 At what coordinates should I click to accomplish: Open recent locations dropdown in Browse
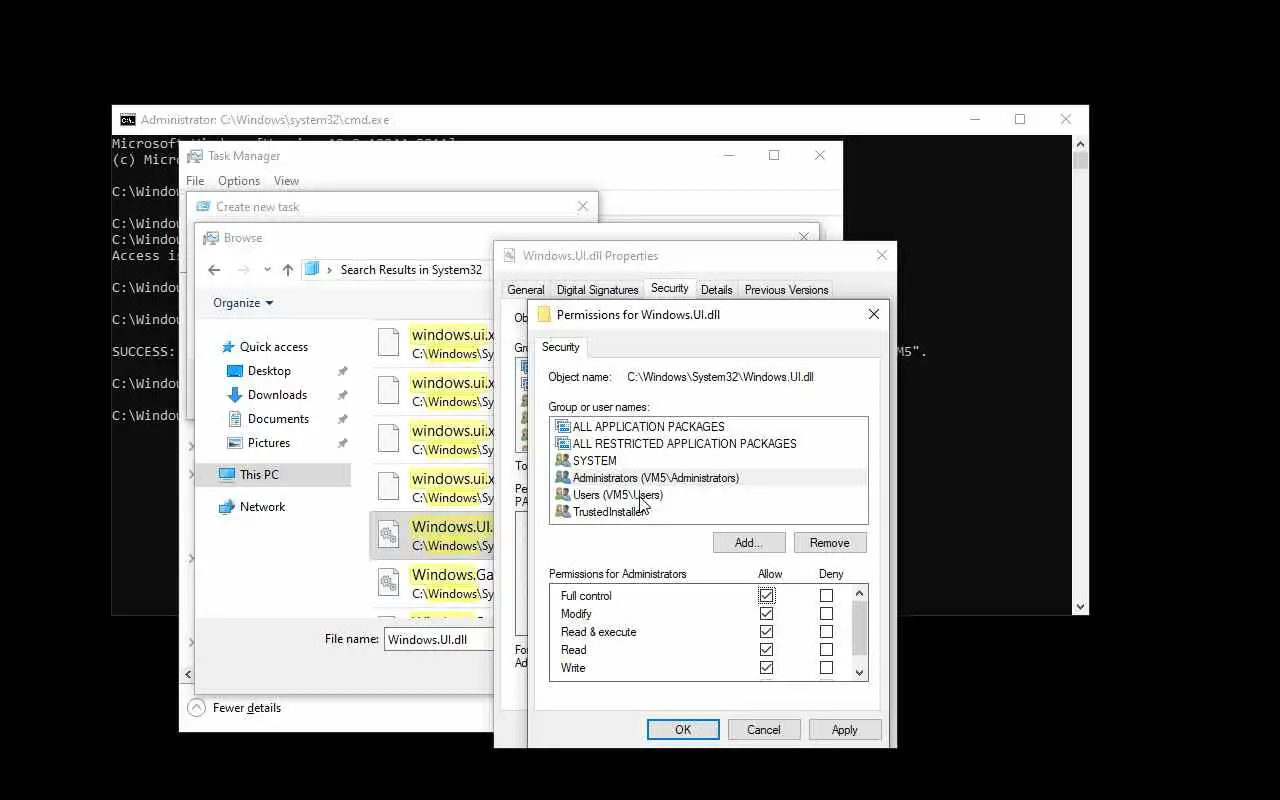[267, 270]
